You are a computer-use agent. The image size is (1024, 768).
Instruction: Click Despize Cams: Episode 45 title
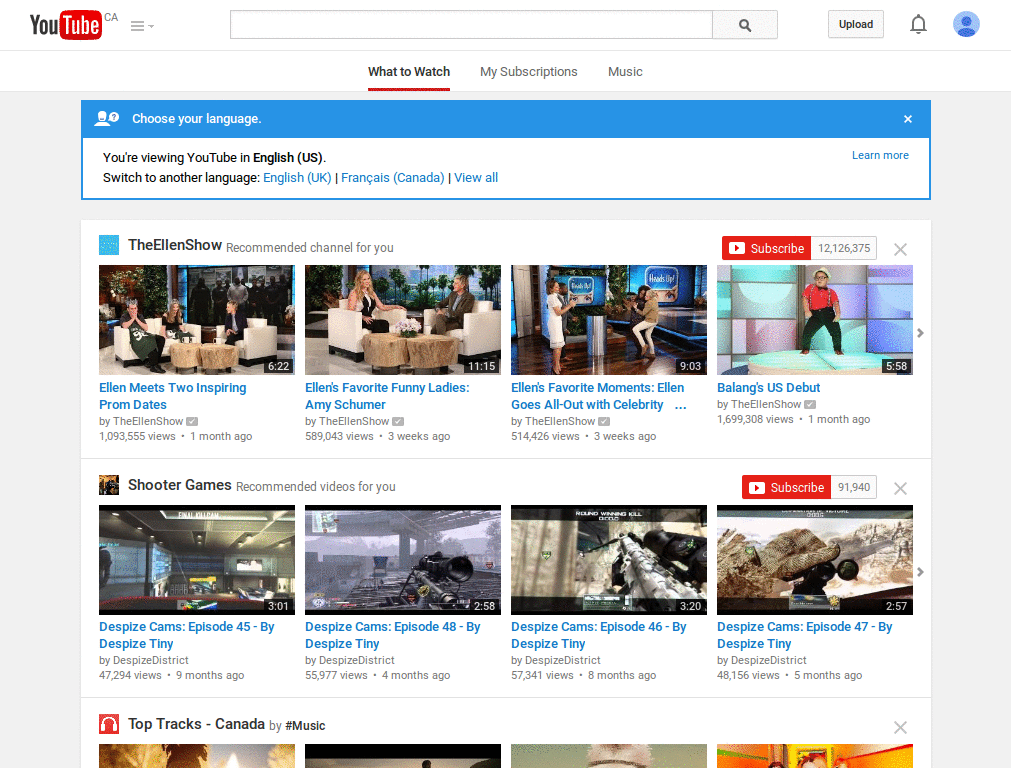[187, 635]
